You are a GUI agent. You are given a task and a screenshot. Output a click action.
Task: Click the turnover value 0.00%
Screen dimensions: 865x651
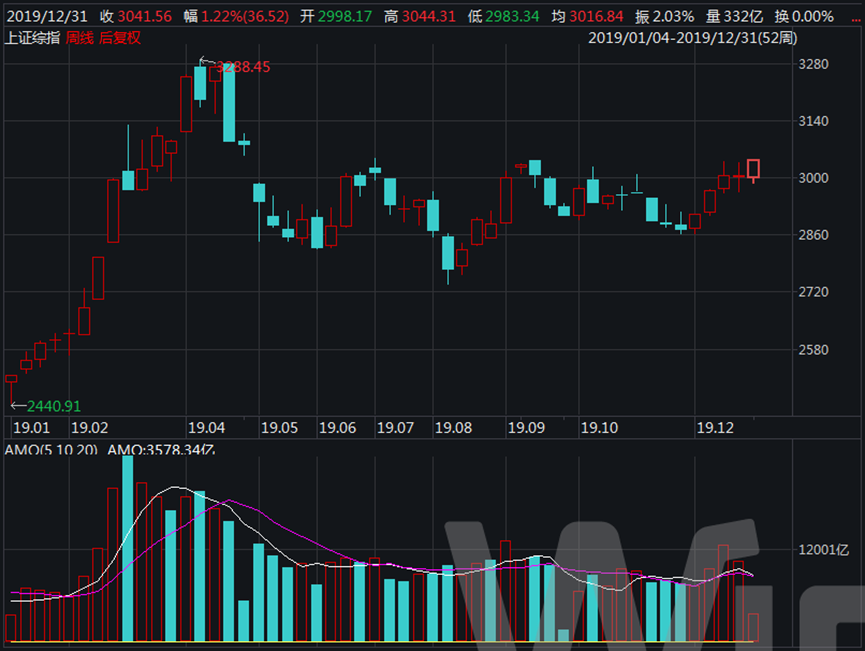[812, 17]
